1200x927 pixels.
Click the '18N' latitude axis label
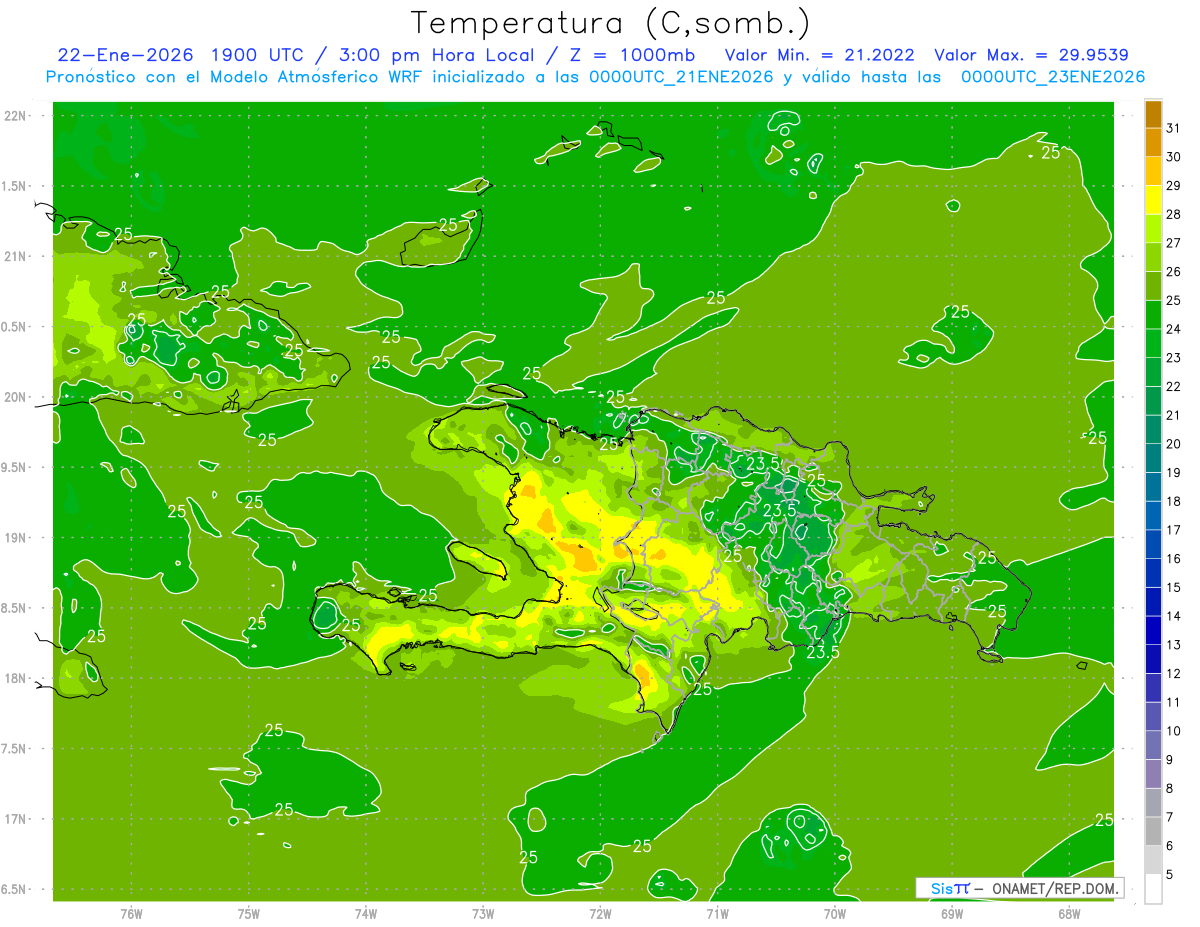[x=15, y=678]
